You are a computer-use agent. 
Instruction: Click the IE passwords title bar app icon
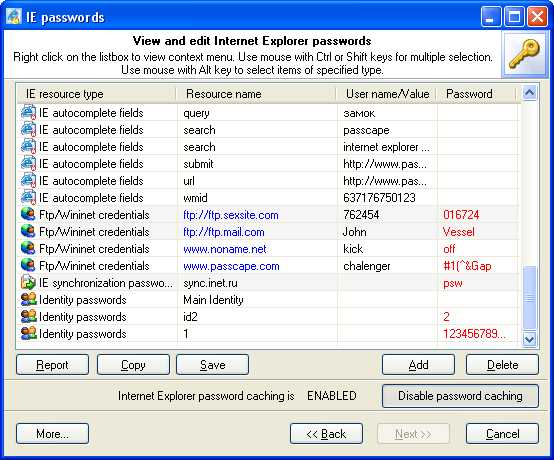[x=13, y=17]
